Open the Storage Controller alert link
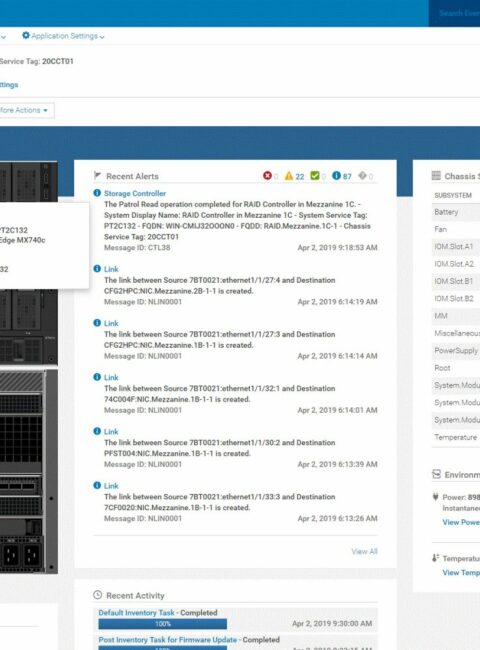Viewport: 480px width, 650px height. tap(135, 194)
